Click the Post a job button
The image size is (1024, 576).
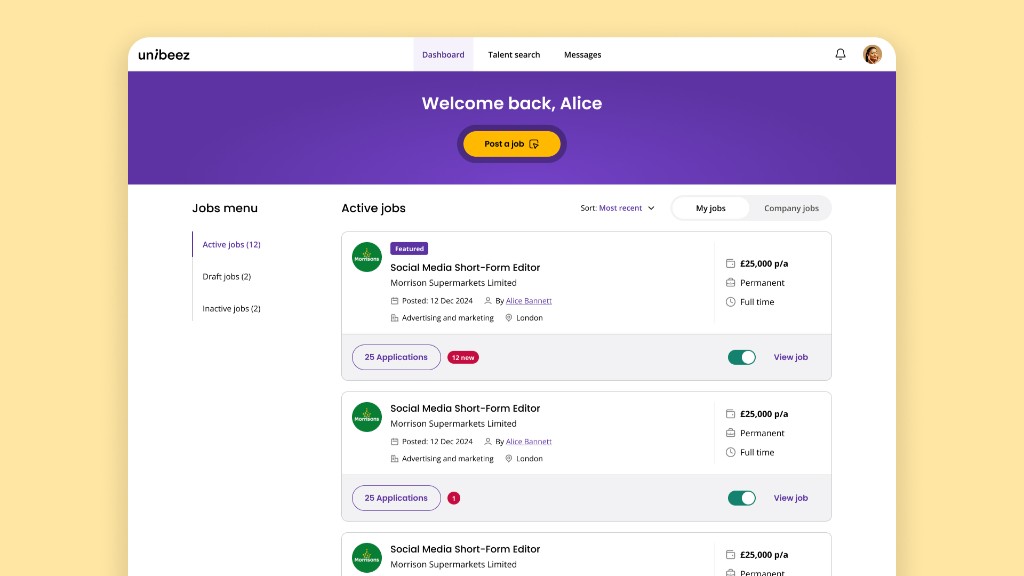(511, 144)
